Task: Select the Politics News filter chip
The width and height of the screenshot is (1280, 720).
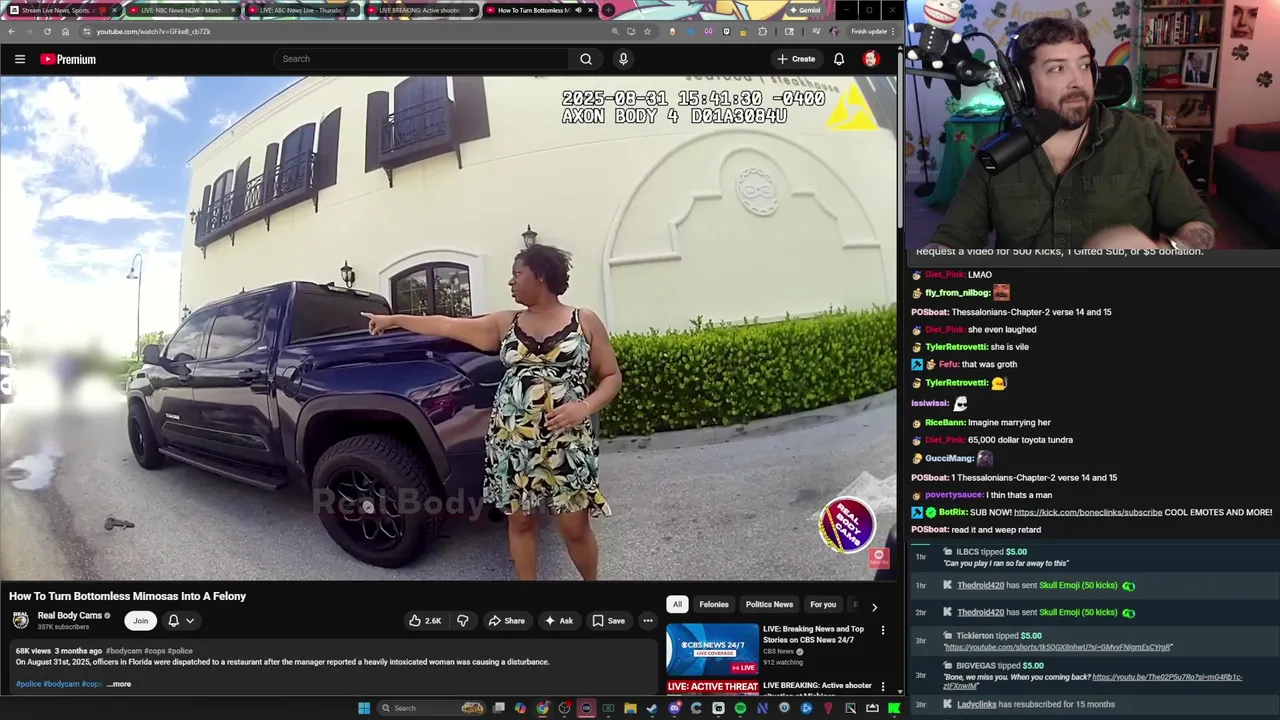Action: [x=769, y=604]
